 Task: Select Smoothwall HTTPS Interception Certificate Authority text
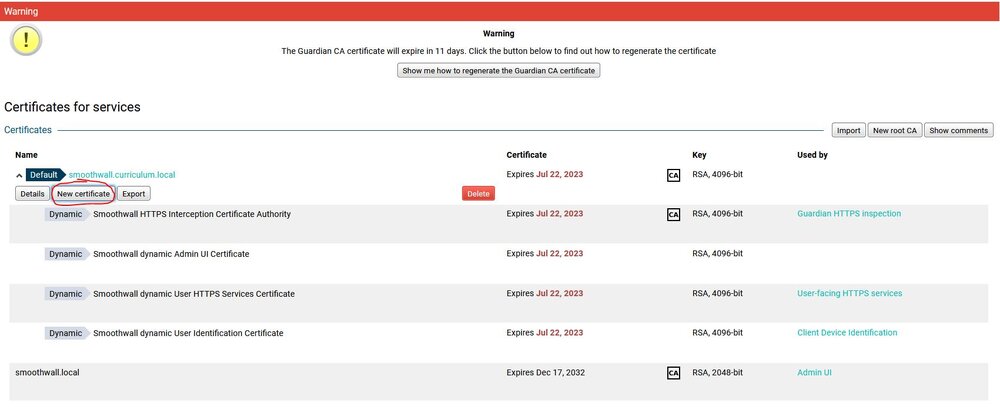[192, 214]
